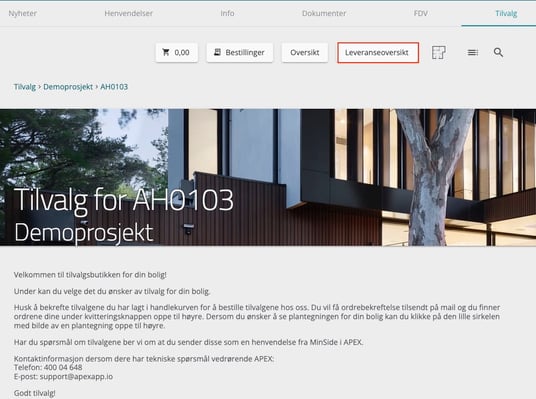Switch to the Nyheter tab

23,13
